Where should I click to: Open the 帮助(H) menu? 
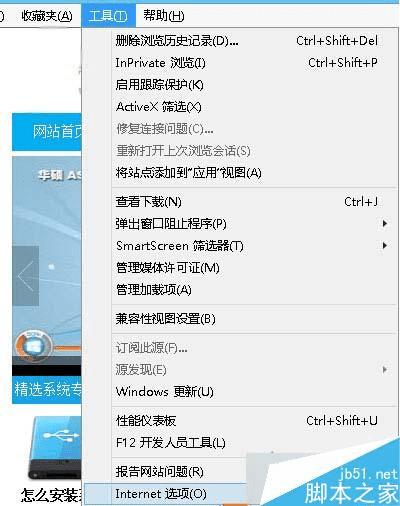pyautogui.click(x=164, y=15)
